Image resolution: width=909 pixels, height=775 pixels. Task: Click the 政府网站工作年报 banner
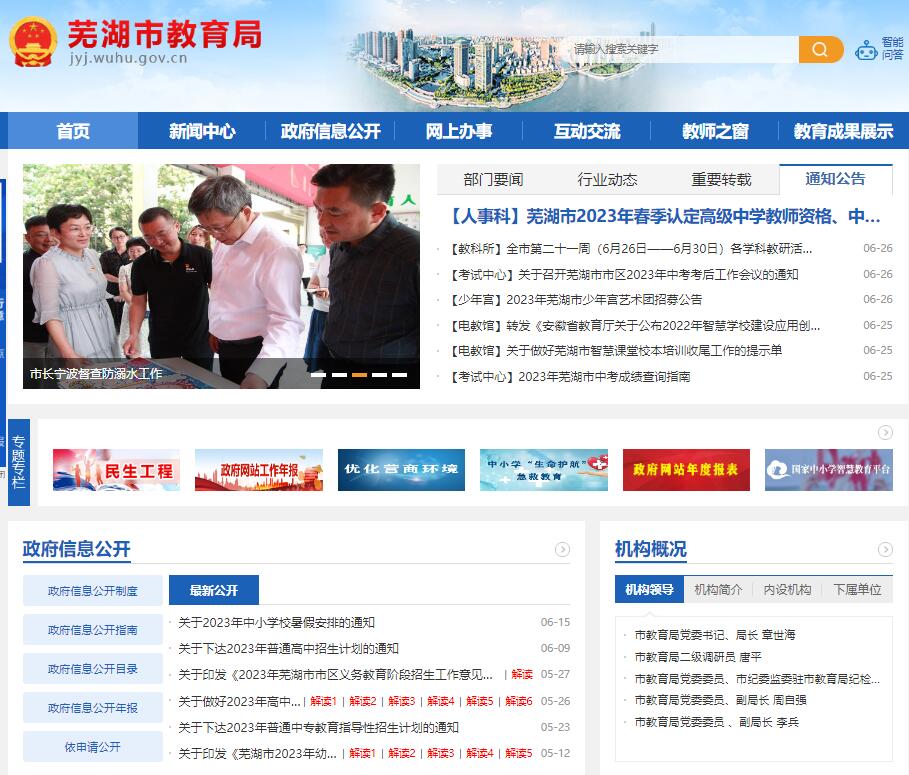[258, 470]
